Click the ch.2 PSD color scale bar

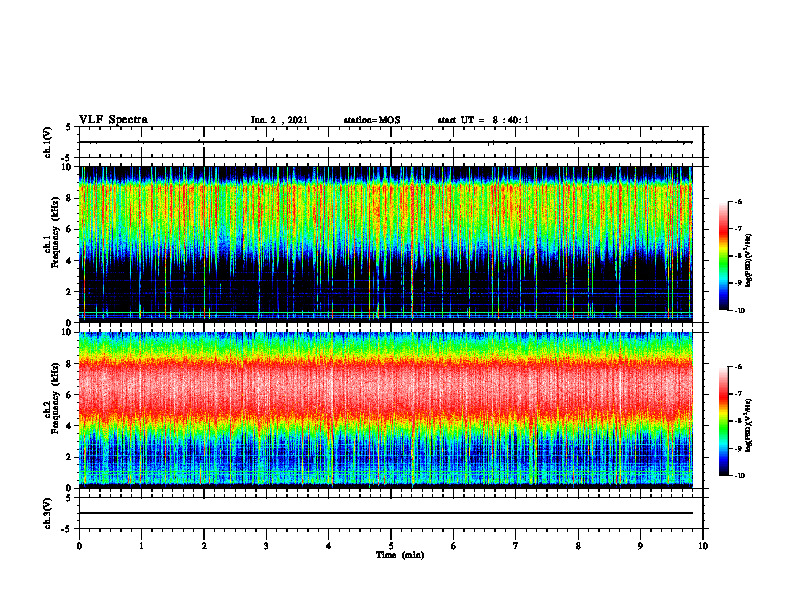click(x=724, y=421)
